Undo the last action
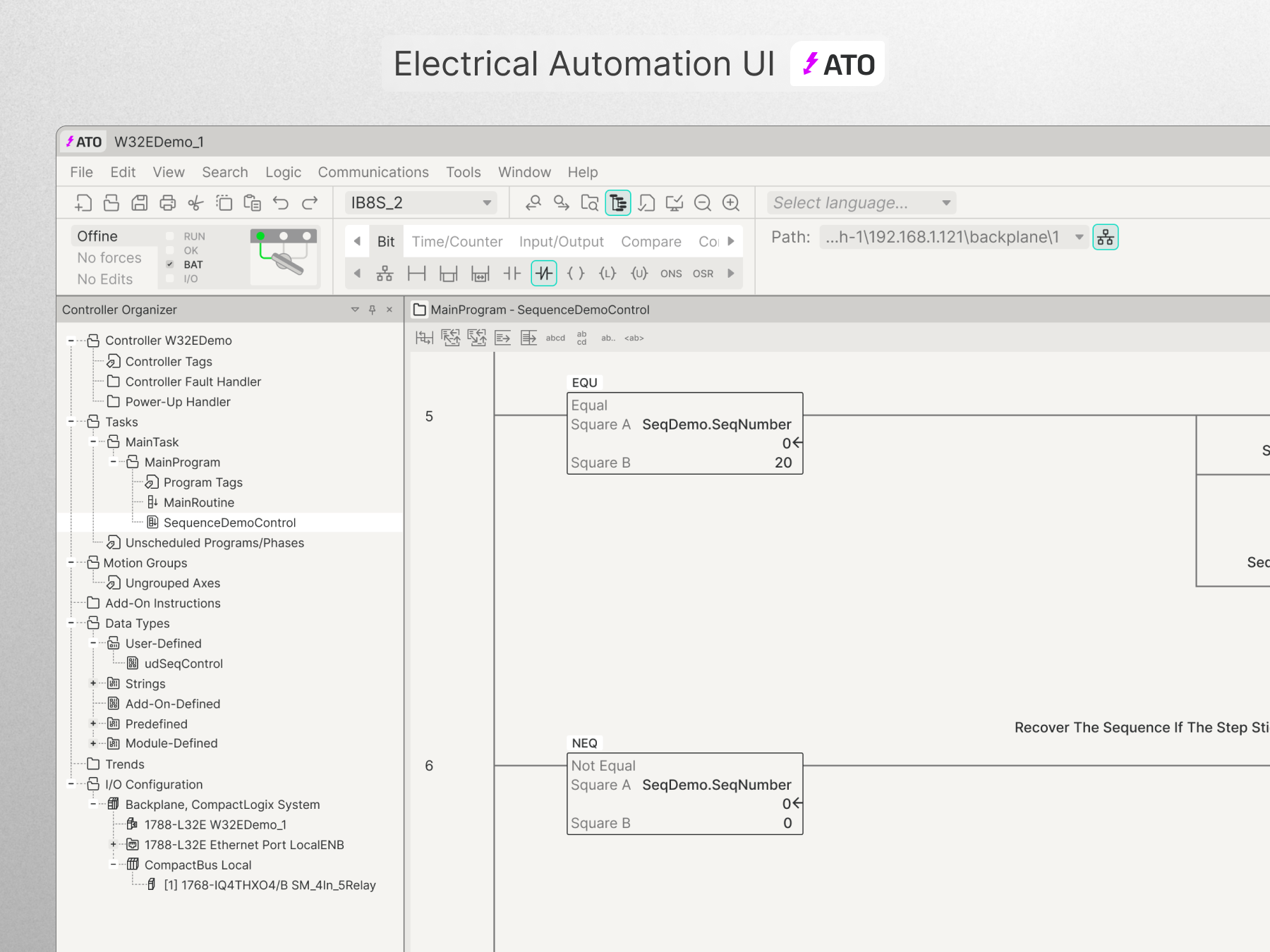The image size is (1270, 952). tap(281, 203)
